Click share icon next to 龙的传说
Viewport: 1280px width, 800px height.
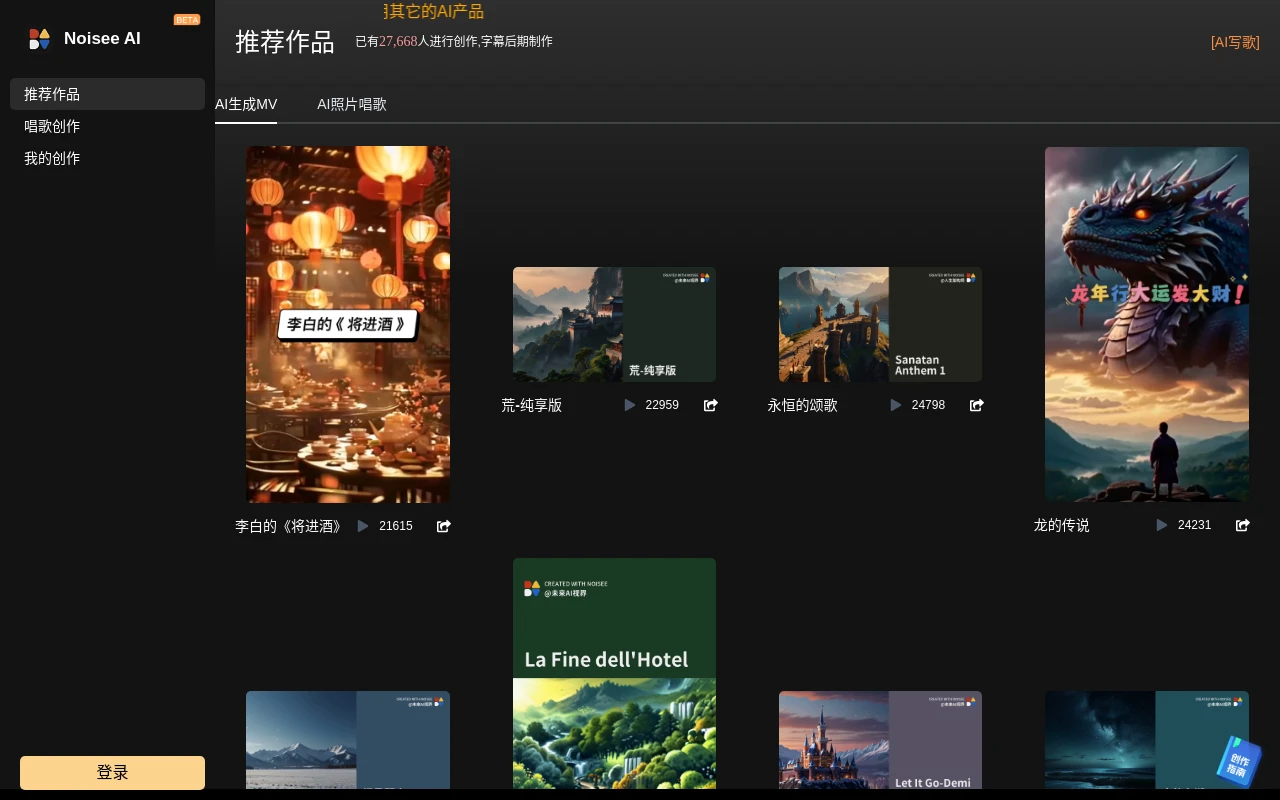[x=1243, y=525]
